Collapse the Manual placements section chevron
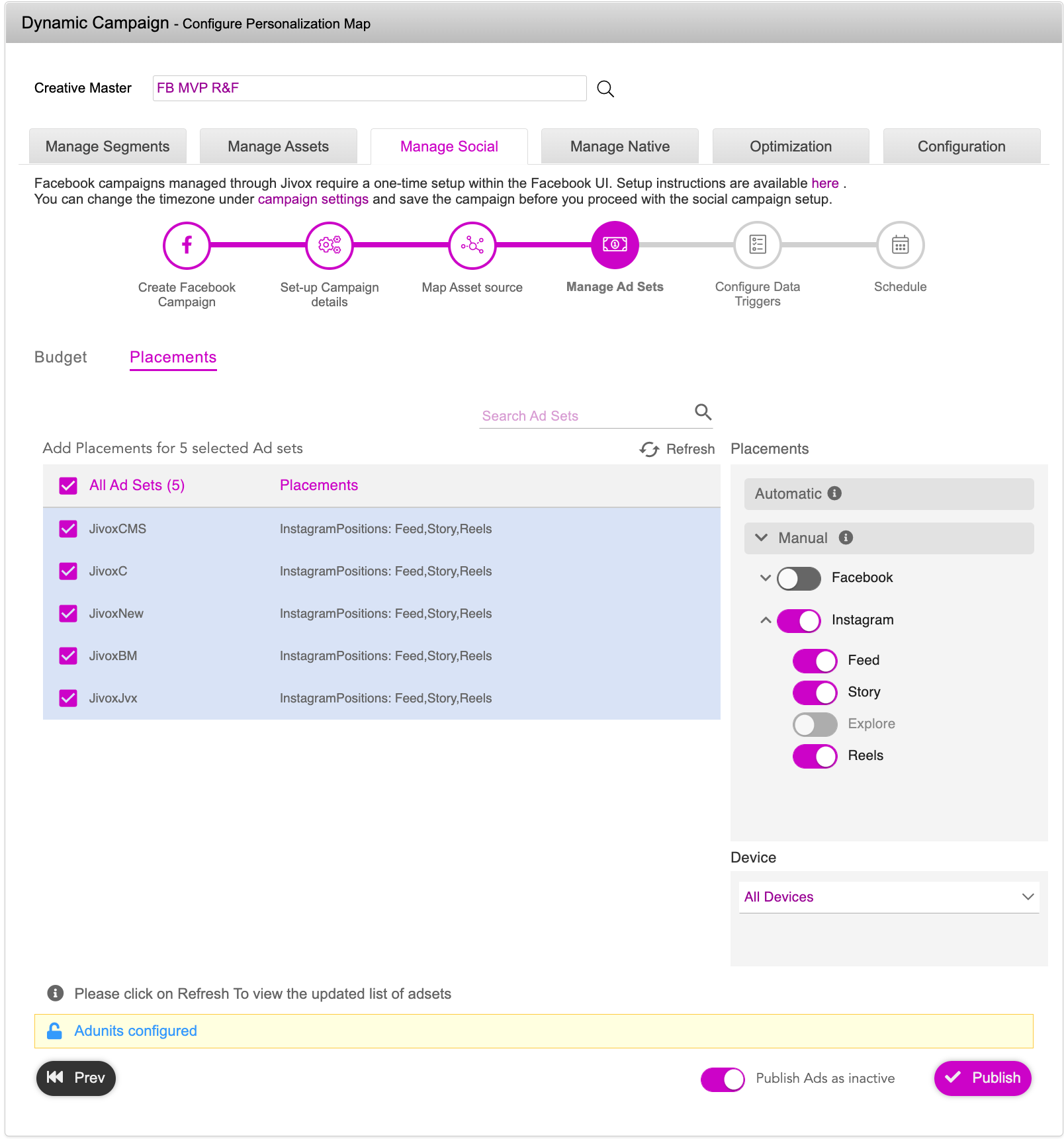Viewport: 1064px width, 1139px height. 762,538
